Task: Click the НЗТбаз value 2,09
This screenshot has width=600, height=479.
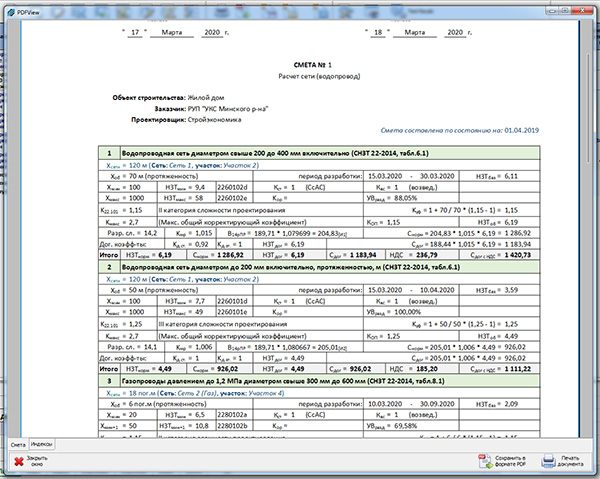Action: (x=511, y=404)
